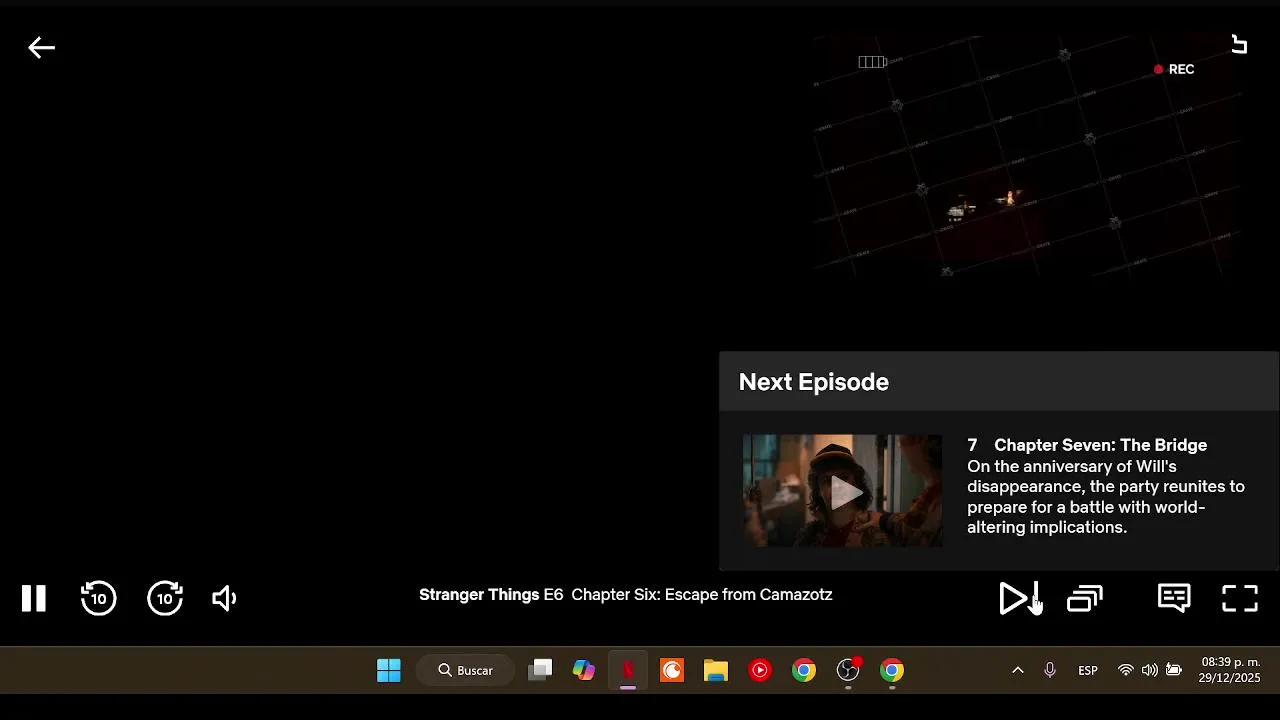Open Crunchyroll app in the taskbar
The image size is (1280, 720).
tap(672, 670)
